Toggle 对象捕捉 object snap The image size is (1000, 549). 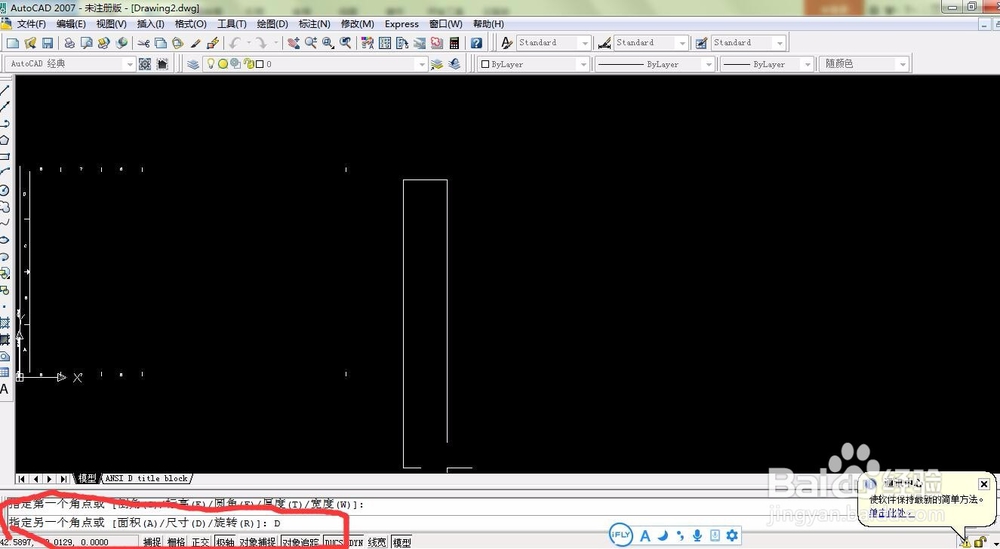point(258,542)
